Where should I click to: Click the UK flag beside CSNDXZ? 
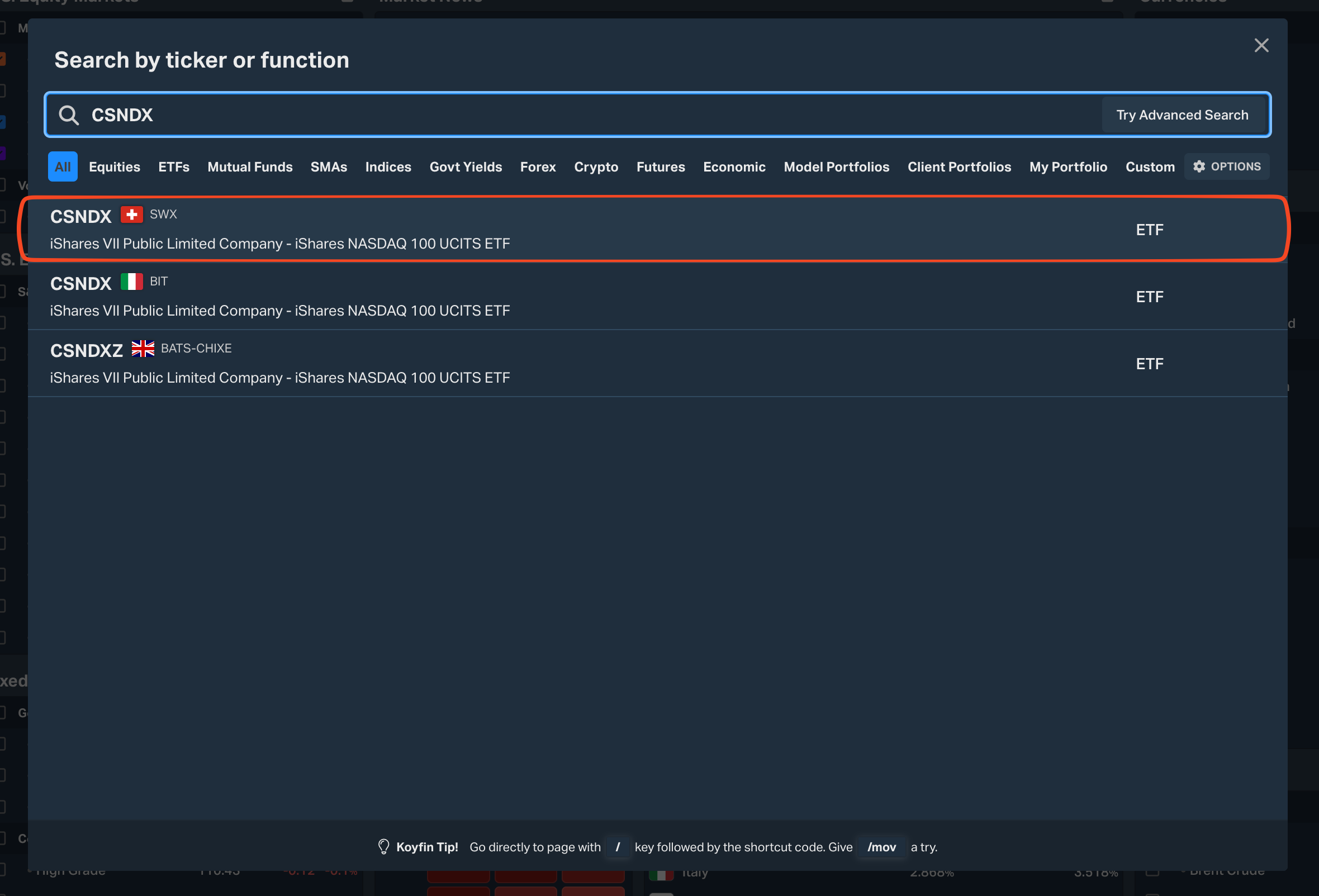[x=143, y=349]
